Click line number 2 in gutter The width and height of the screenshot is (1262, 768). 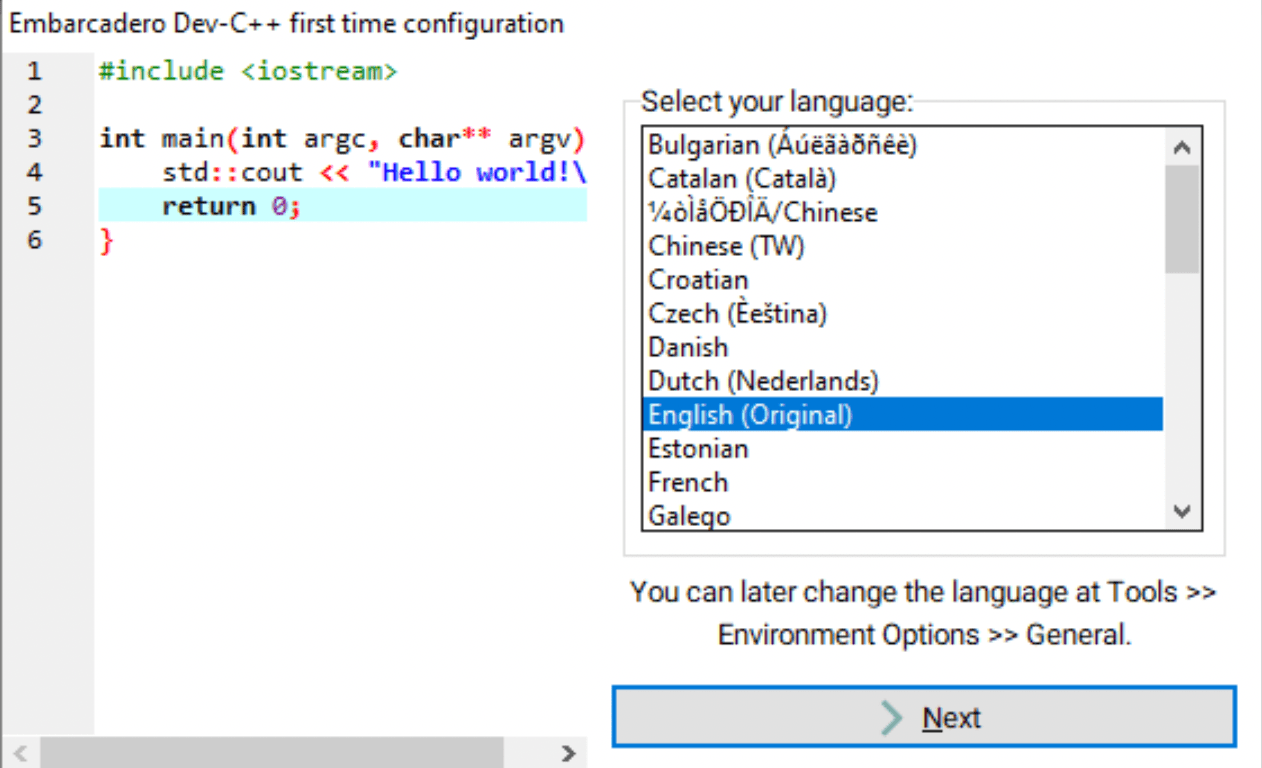35,104
